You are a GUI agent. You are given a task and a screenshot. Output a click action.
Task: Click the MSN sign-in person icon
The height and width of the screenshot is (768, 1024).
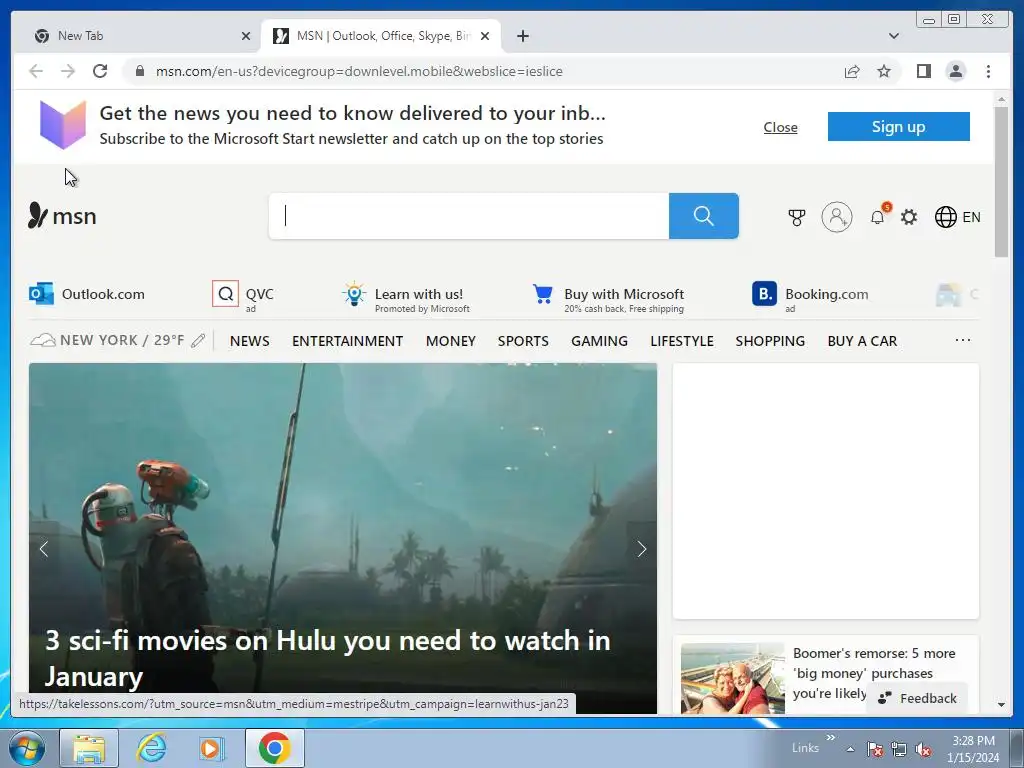point(837,217)
